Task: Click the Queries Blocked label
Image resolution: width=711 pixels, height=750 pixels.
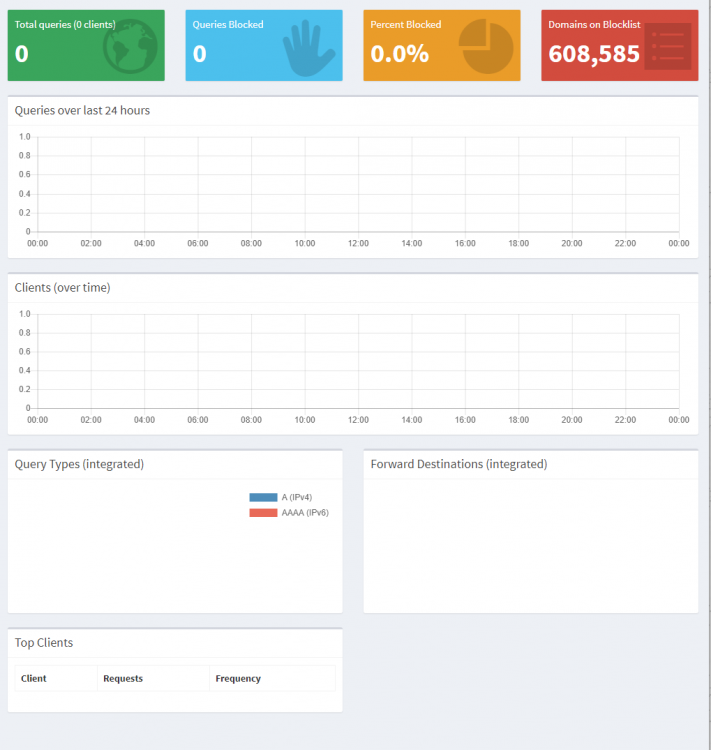Action: (x=228, y=24)
